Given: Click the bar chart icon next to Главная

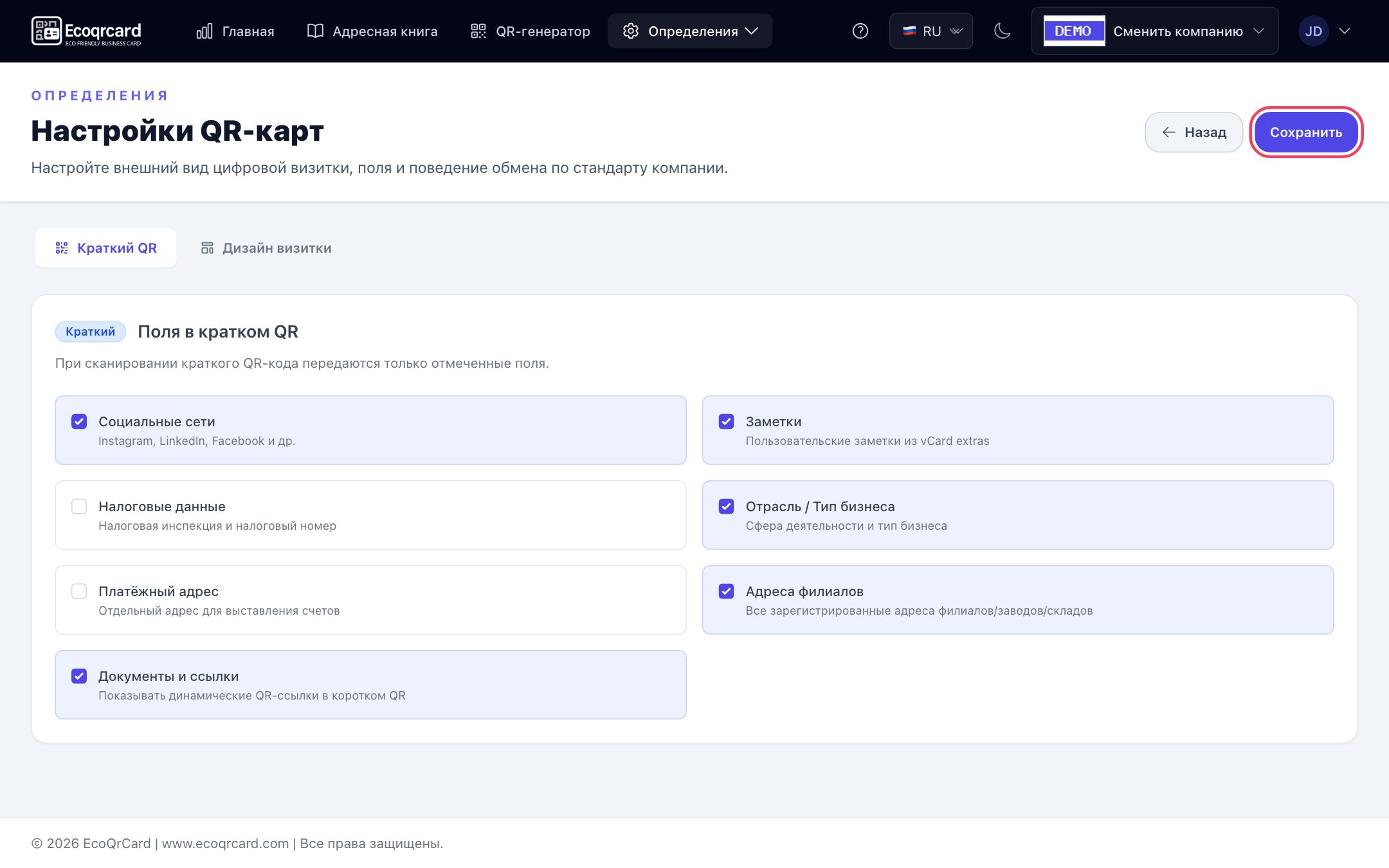Looking at the screenshot, I should pyautogui.click(x=204, y=31).
